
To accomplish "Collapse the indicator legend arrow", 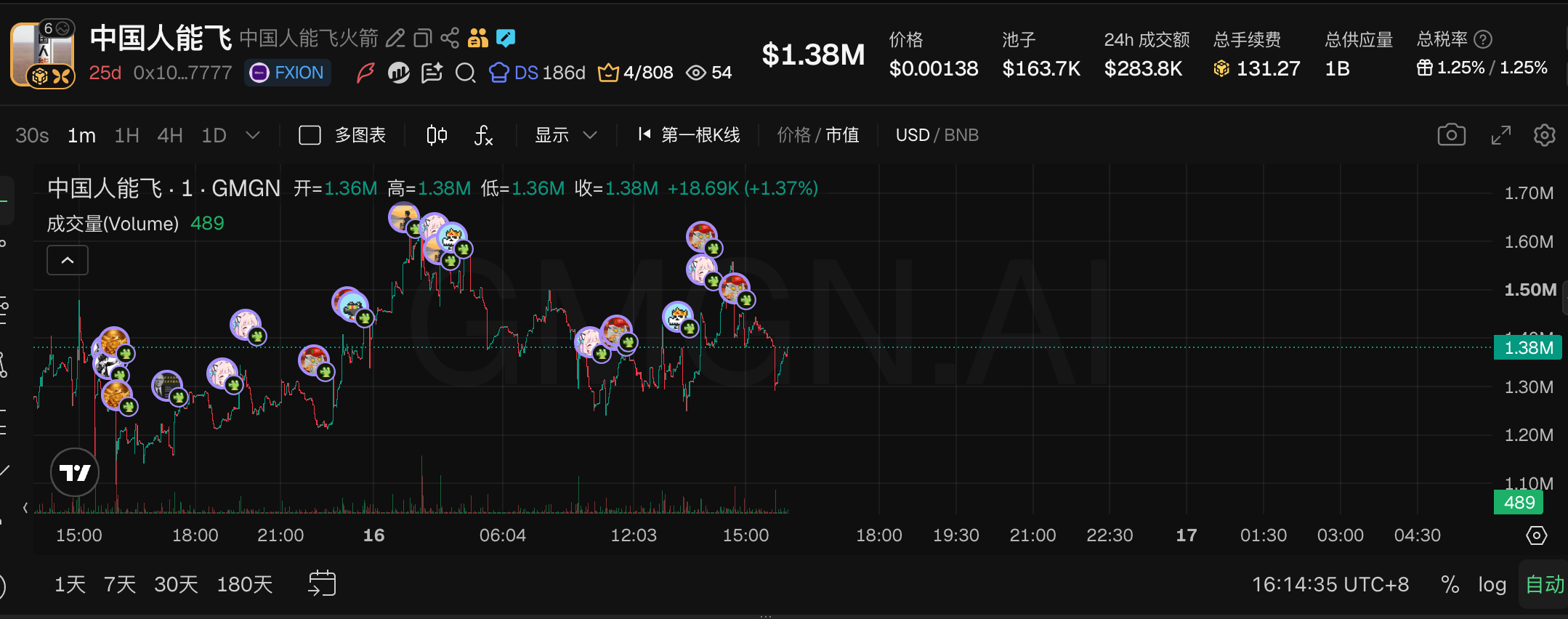I will [x=68, y=260].
